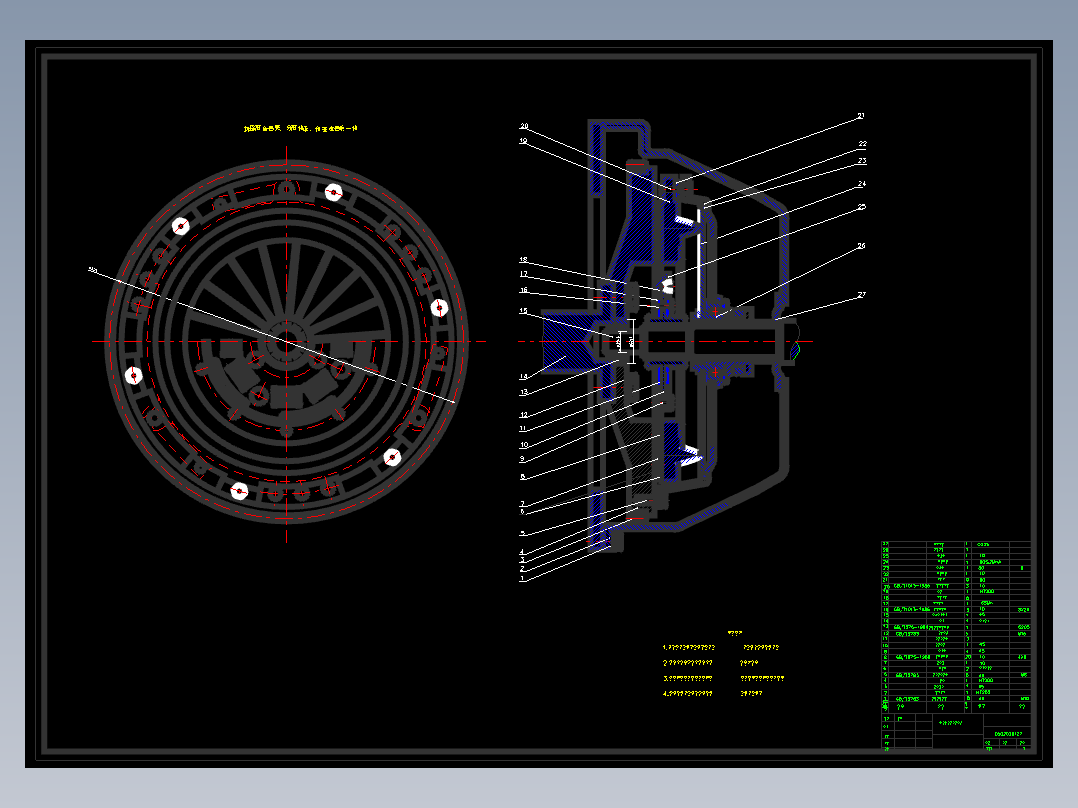Select part callout label 7
This screenshot has height=808, width=1078.
[x=522, y=504]
